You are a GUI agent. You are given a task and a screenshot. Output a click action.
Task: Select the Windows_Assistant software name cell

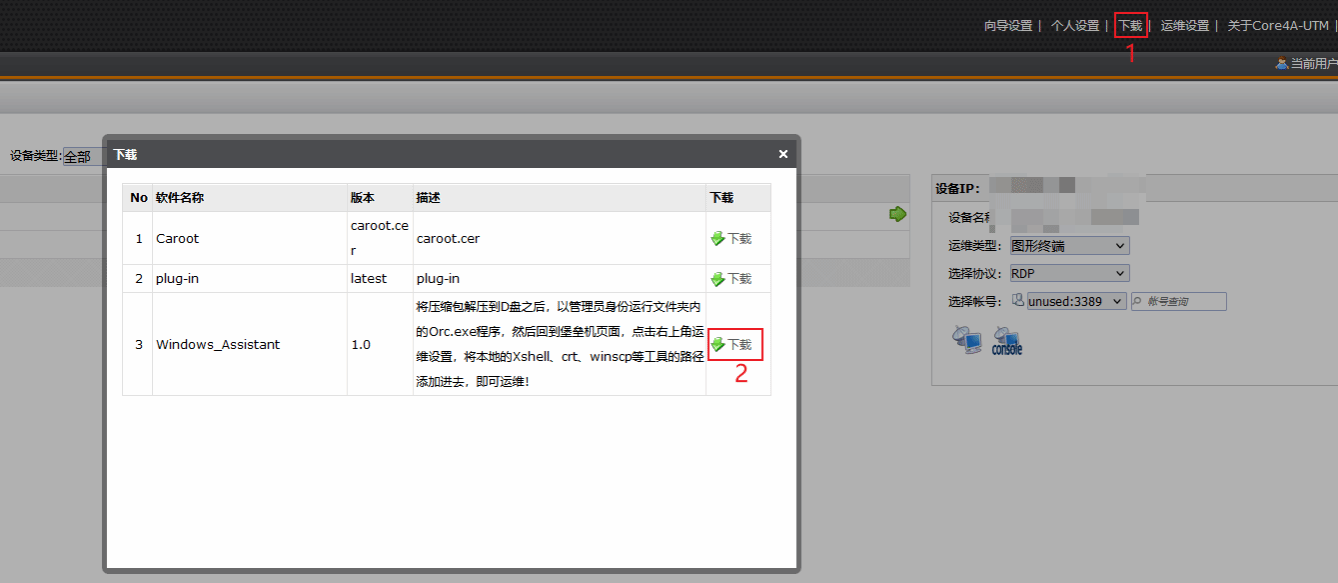[x=218, y=344]
